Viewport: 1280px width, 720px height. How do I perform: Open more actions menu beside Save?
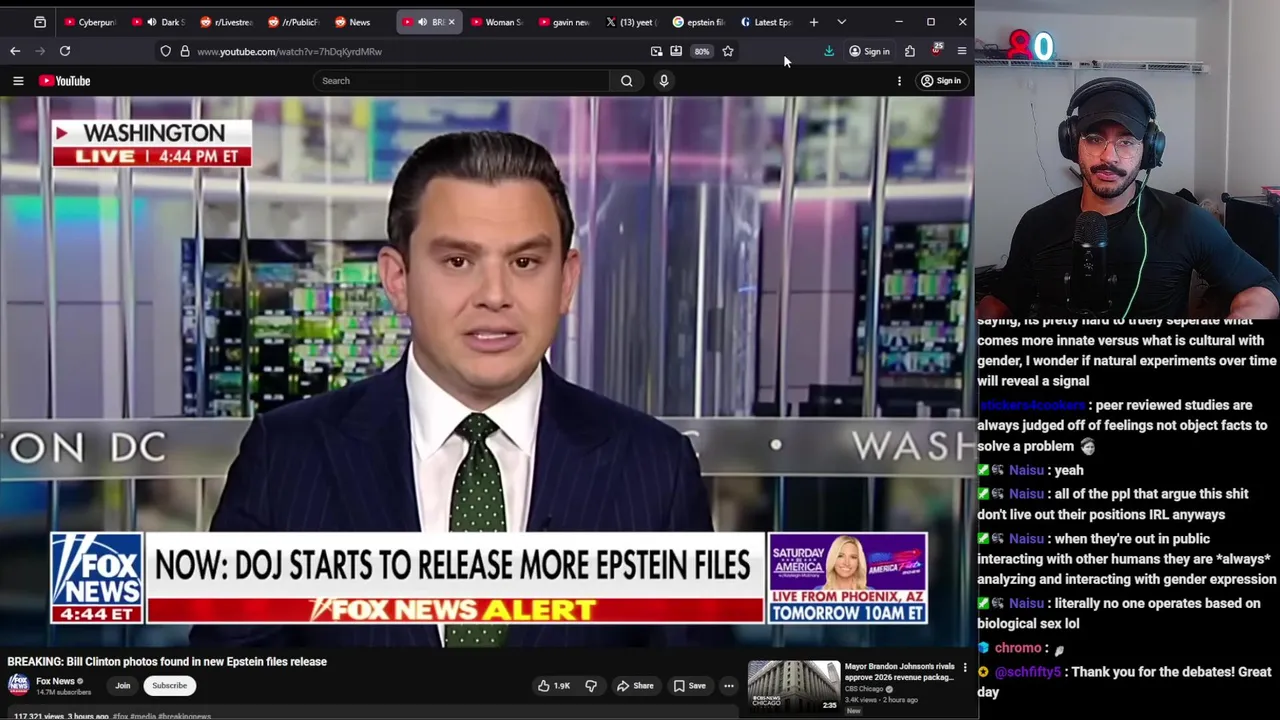point(729,686)
